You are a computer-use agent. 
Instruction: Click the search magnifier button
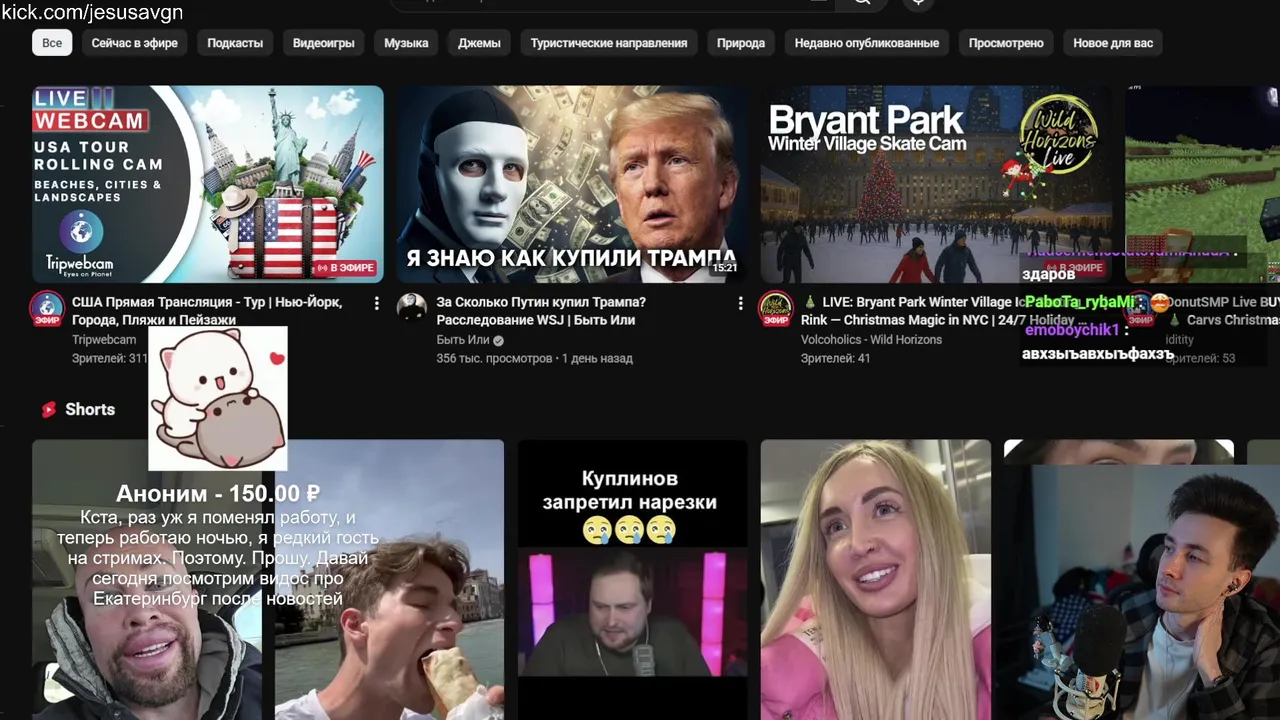pyautogui.click(x=861, y=3)
